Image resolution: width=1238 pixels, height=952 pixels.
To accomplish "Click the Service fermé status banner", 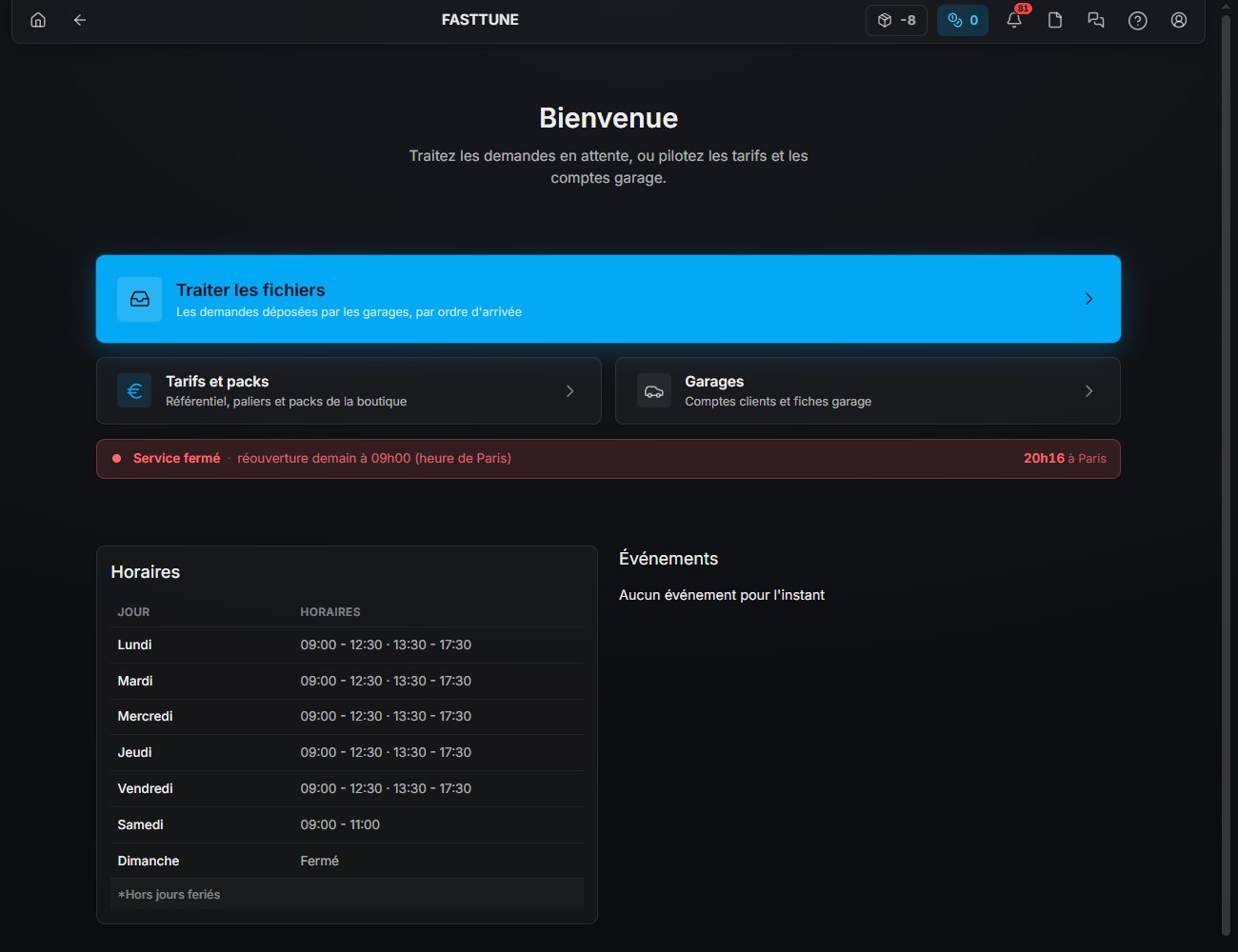I will tap(609, 459).
